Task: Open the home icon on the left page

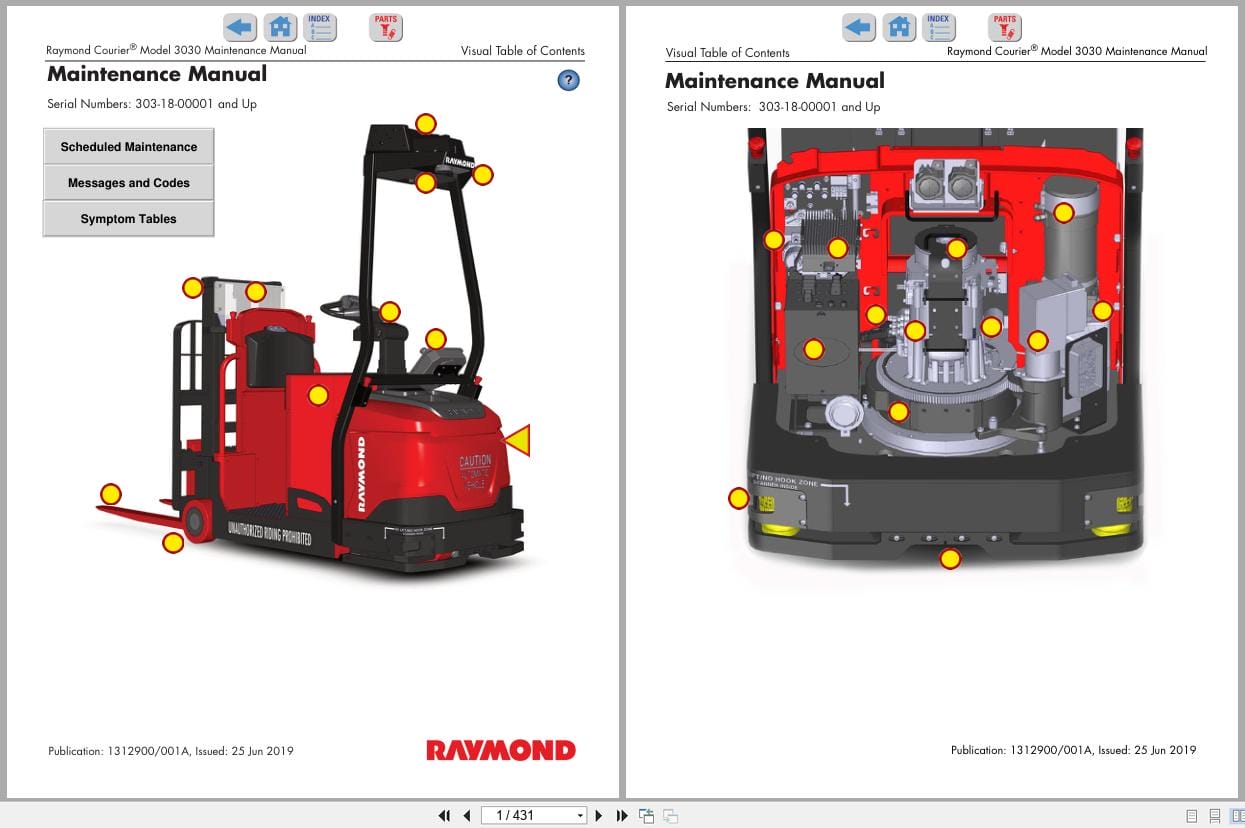Action: point(281,28)
